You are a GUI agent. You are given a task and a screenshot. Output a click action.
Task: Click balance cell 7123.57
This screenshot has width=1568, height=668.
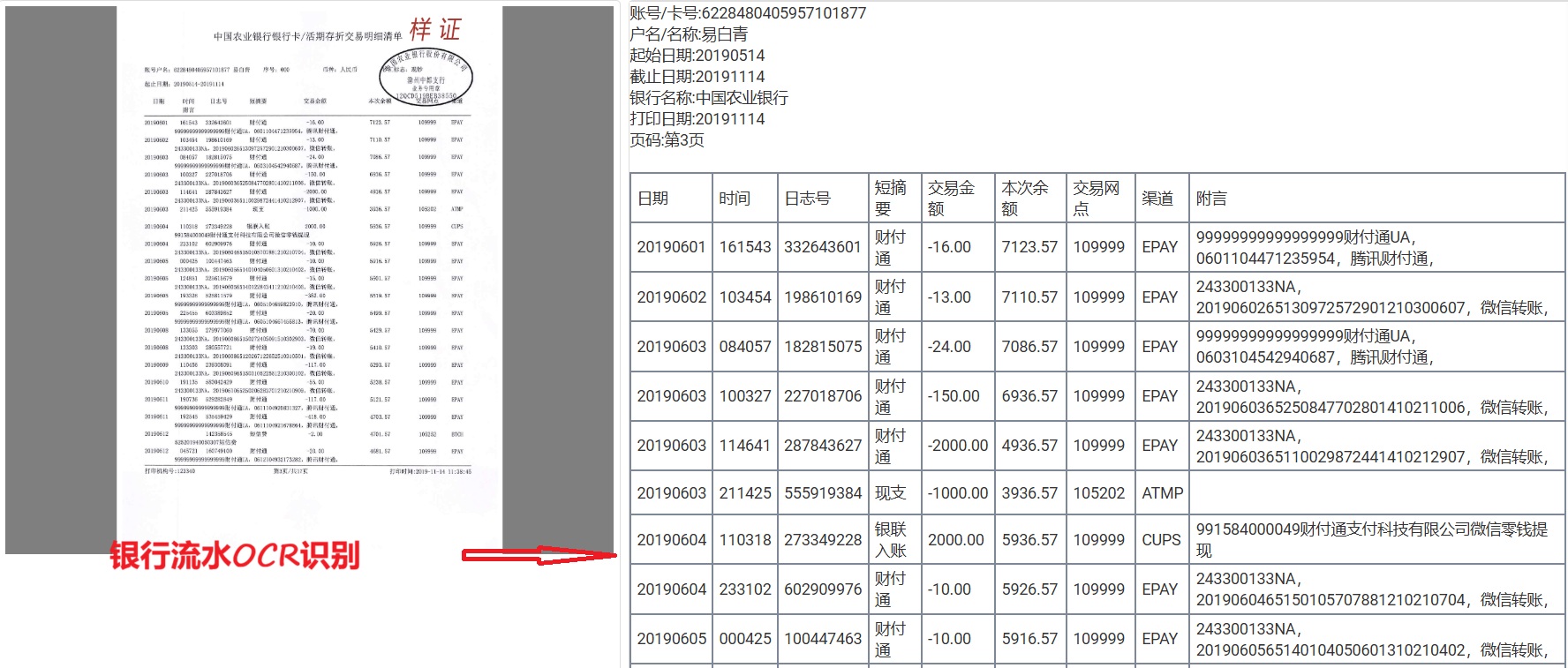click(1030, 247)
